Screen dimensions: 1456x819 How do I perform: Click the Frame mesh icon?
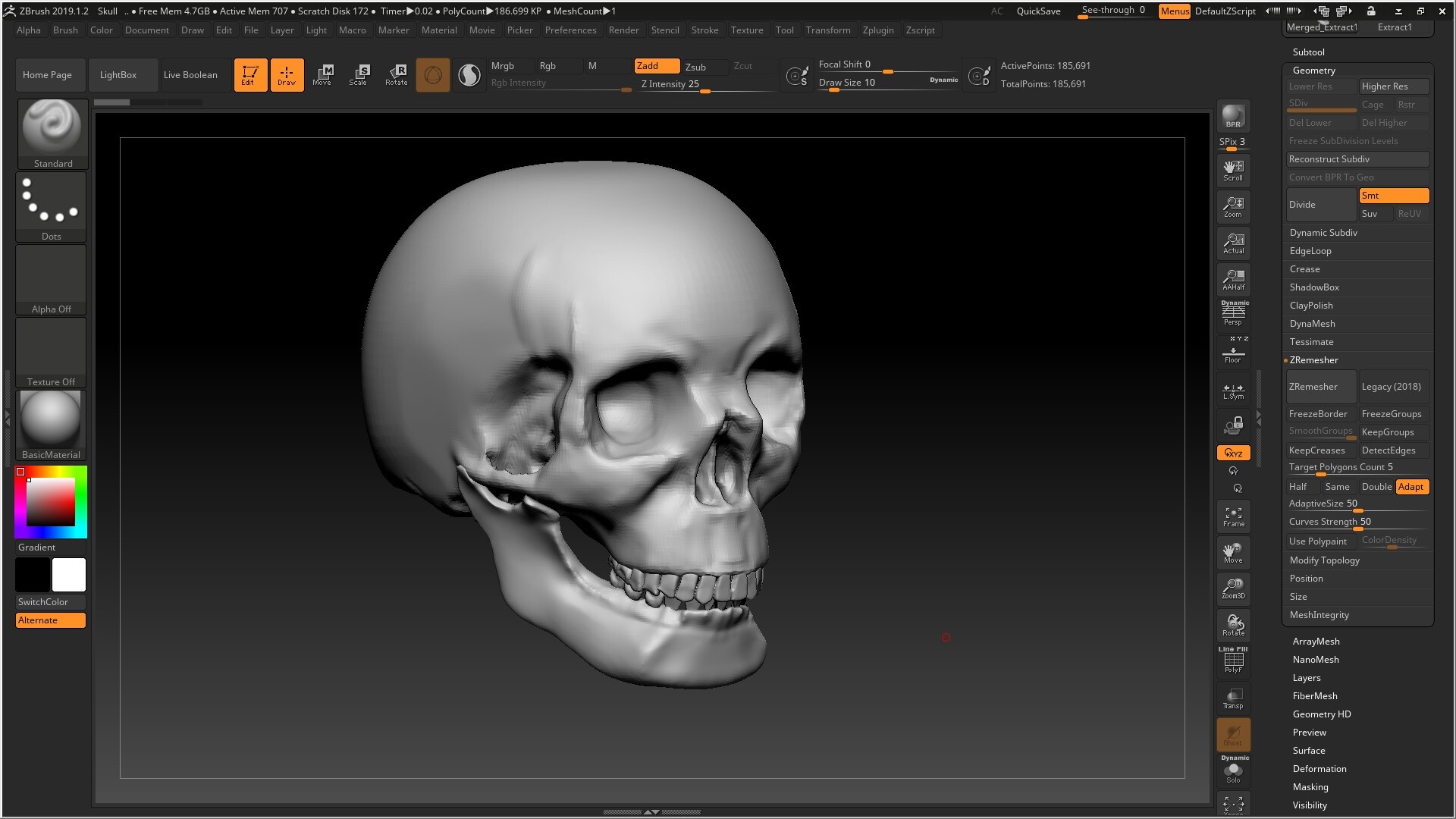coord(1233,516)
